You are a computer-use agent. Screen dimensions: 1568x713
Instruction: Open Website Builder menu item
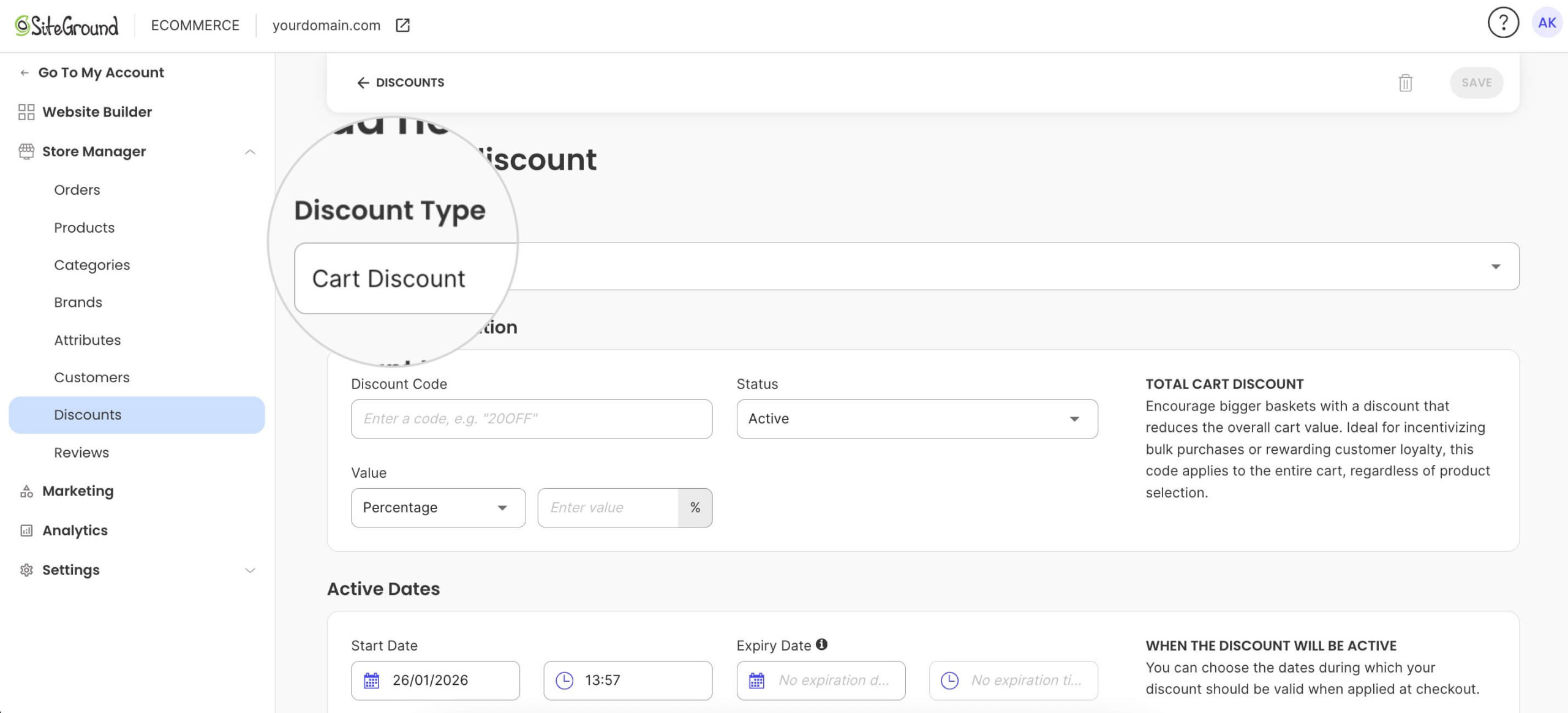(x=97, y=112)
